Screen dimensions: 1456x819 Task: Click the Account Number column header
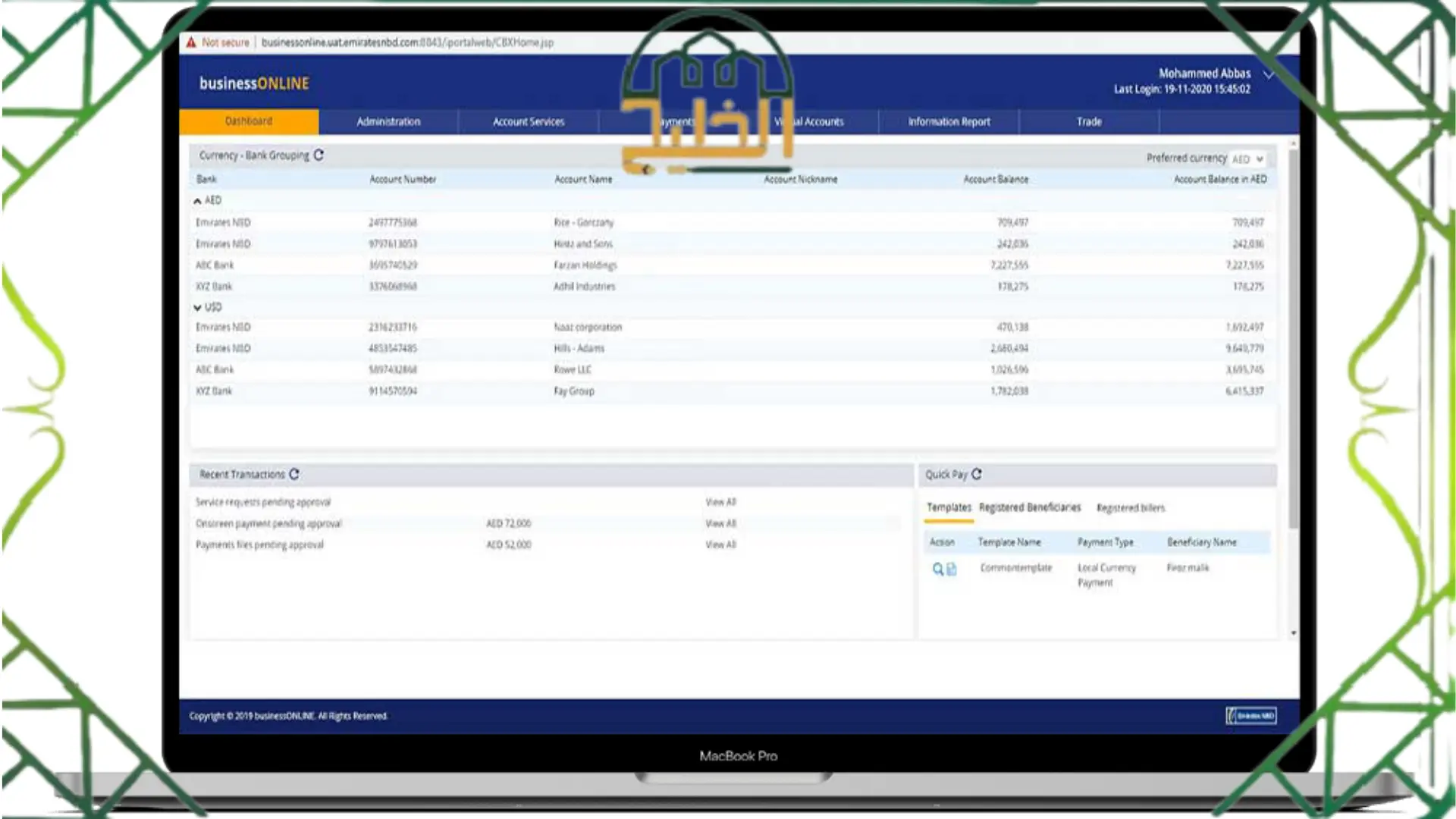pyautogui.click(x=403, y=179)
